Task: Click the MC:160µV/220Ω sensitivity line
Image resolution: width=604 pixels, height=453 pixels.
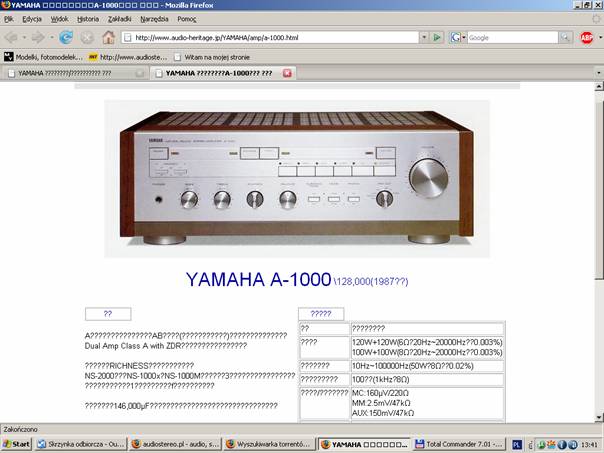Action: (380, 393)
